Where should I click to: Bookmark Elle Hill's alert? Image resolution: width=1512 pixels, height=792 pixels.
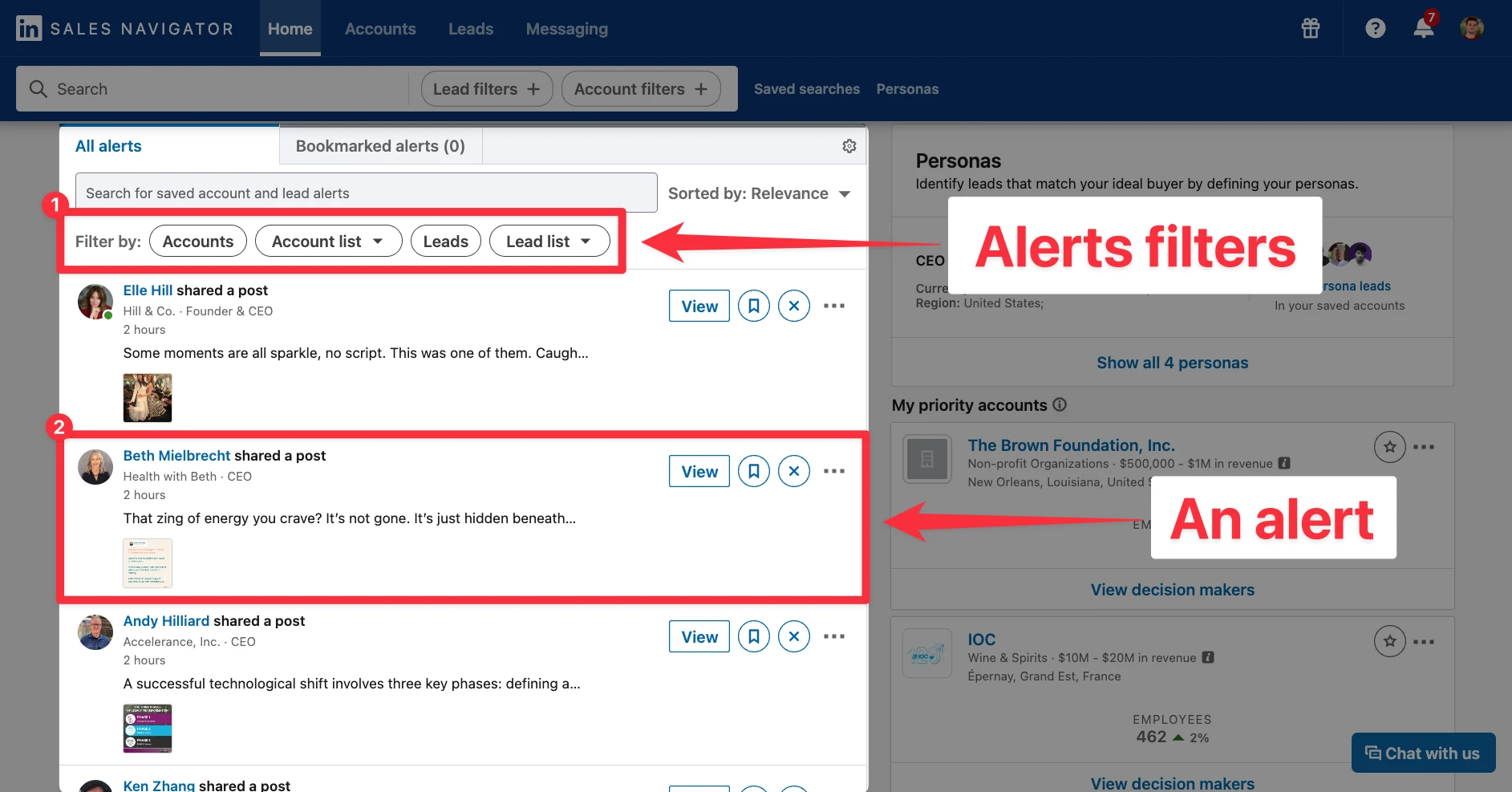(754, 306)
